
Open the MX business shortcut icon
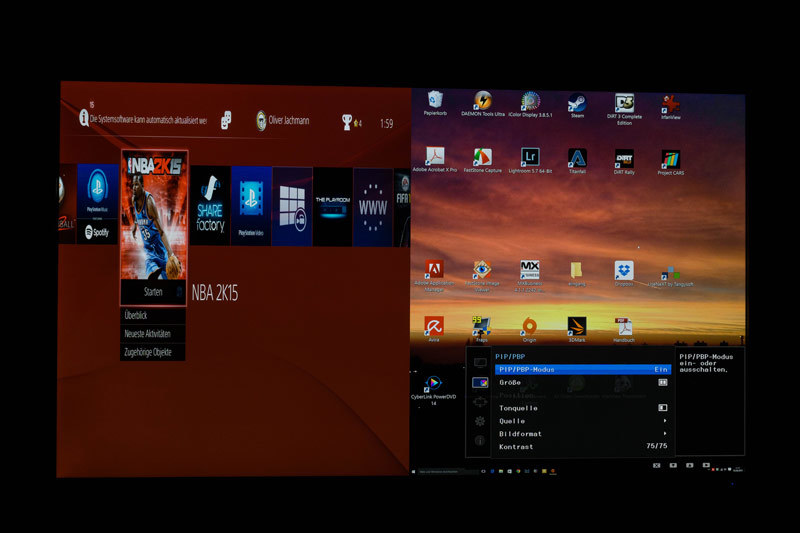[530, 276]
